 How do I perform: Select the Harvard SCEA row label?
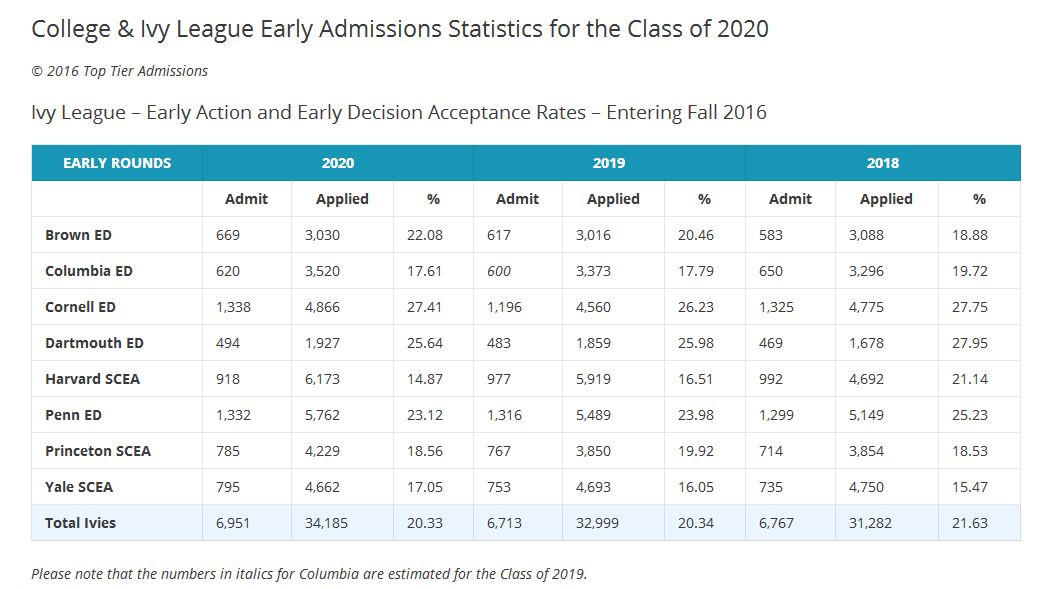(x=92, y=379)
